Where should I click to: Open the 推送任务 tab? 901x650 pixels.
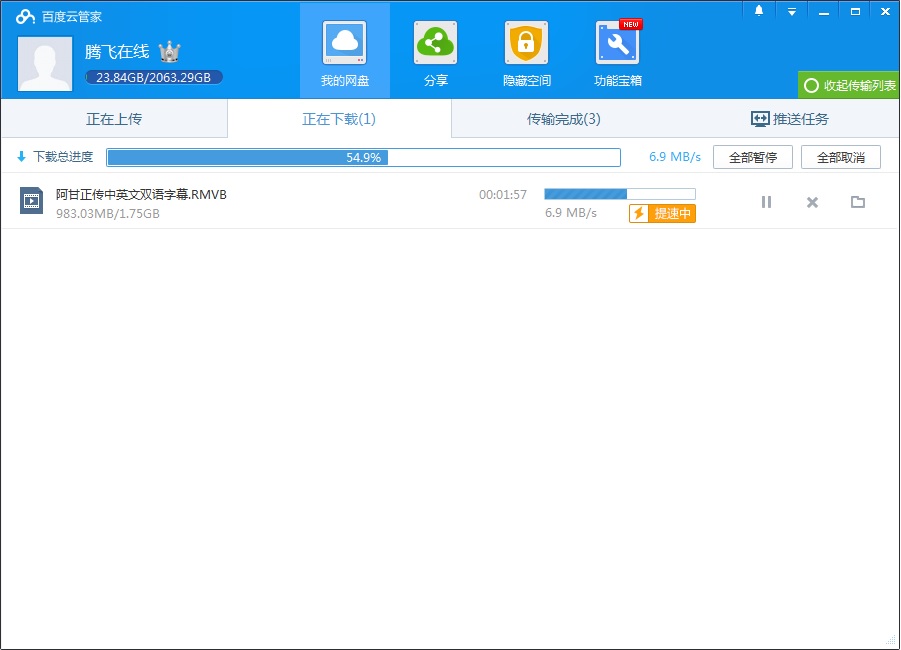[789, 119]
